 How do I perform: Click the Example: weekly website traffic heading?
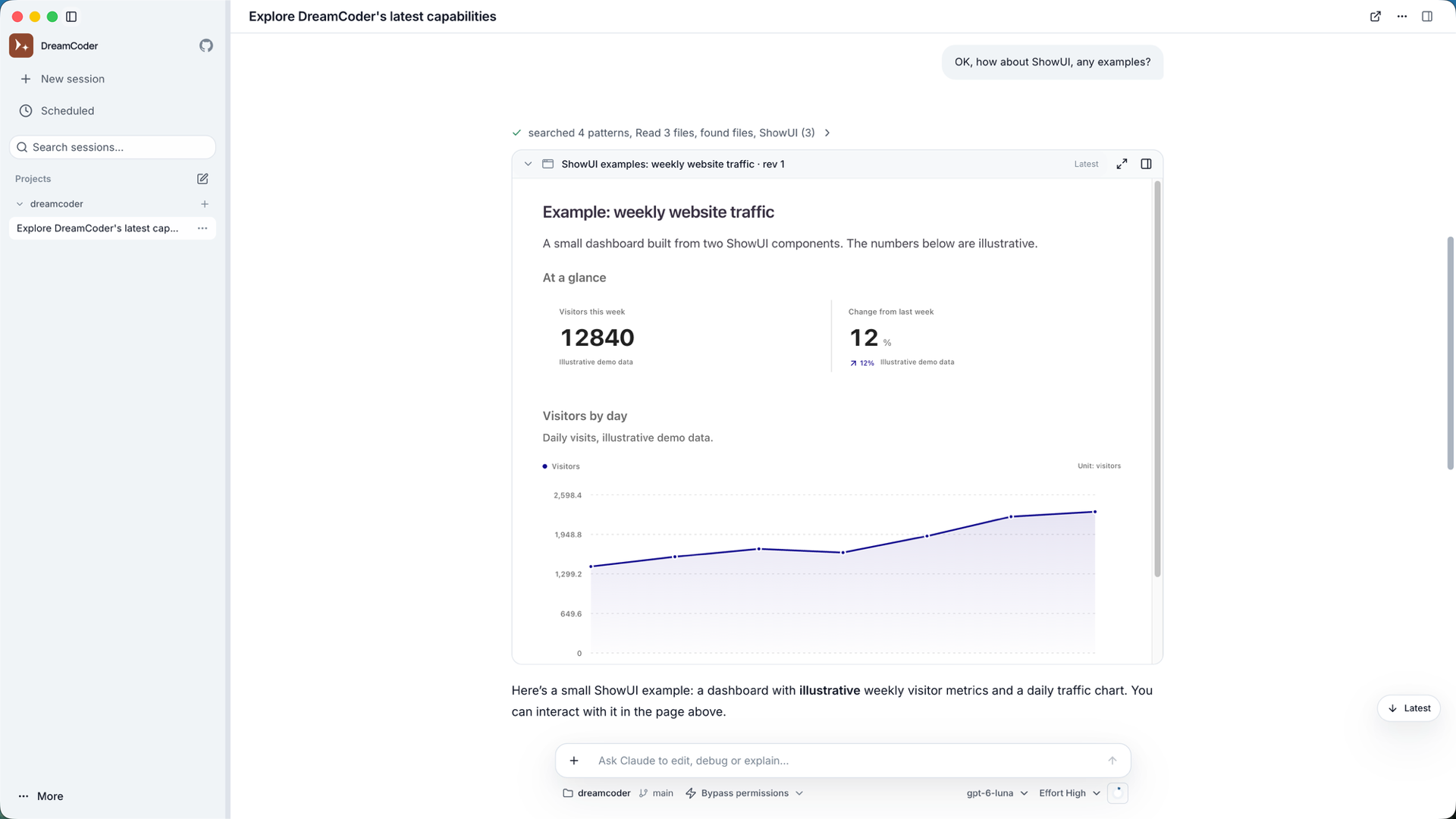point(658,212)
